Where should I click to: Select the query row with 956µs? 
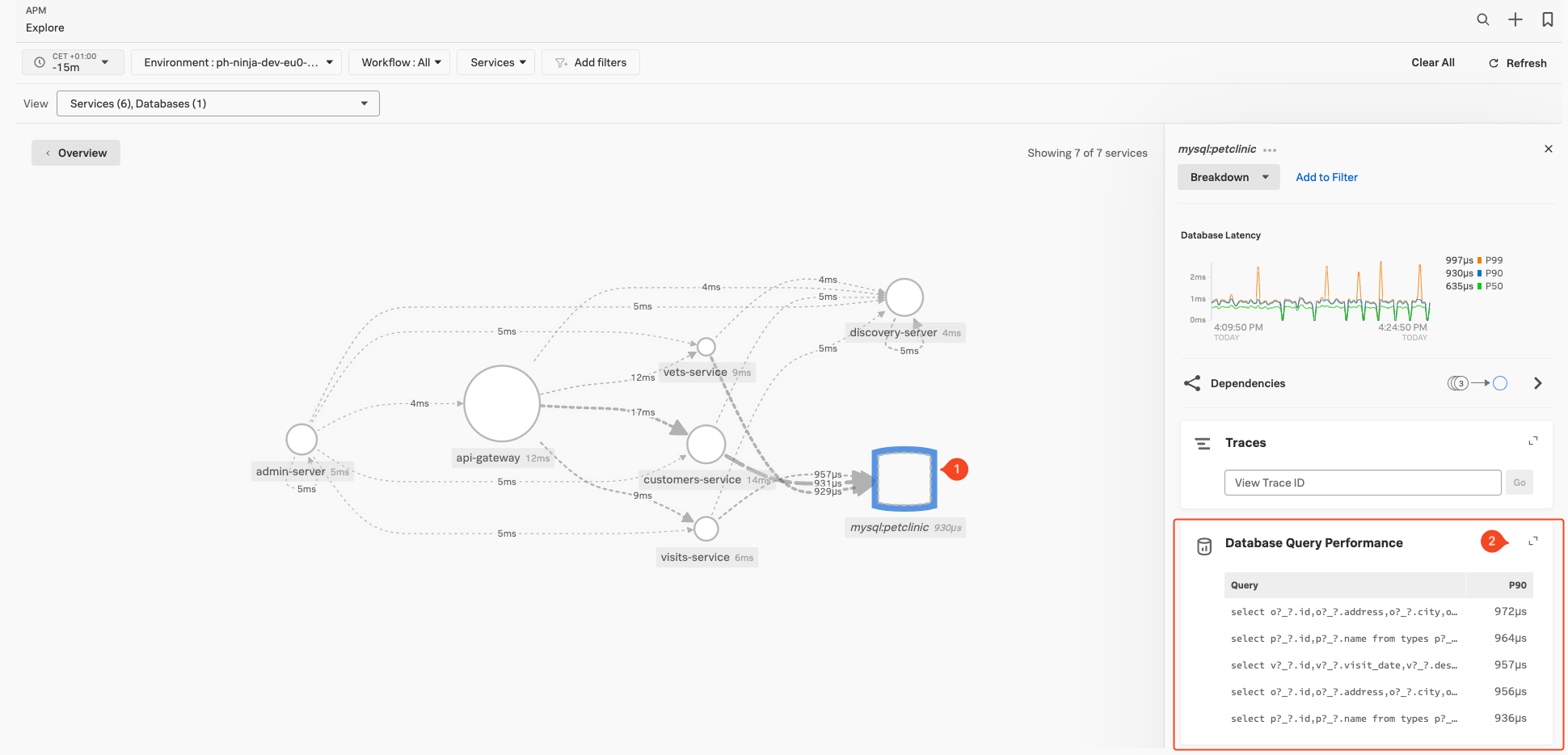tap(1379, 692)
